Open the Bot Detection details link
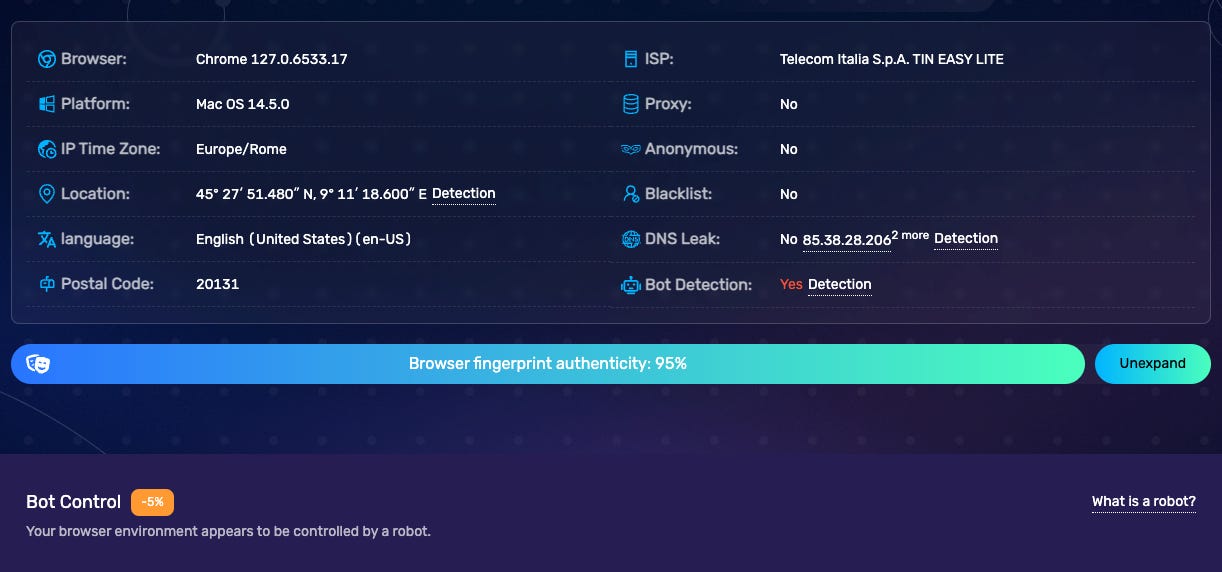The width and height of the screenshot is (1222, 572). tap(840, 285)
